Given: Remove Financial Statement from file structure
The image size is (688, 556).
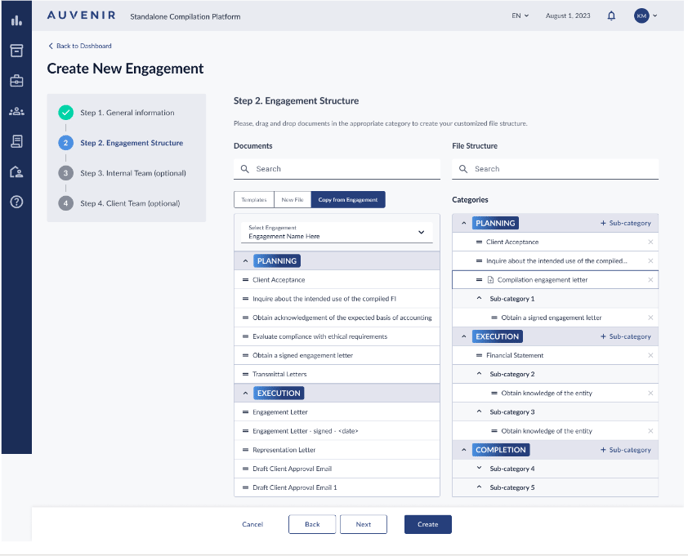Looking at the screenshot, I should [x=650, y=355].
